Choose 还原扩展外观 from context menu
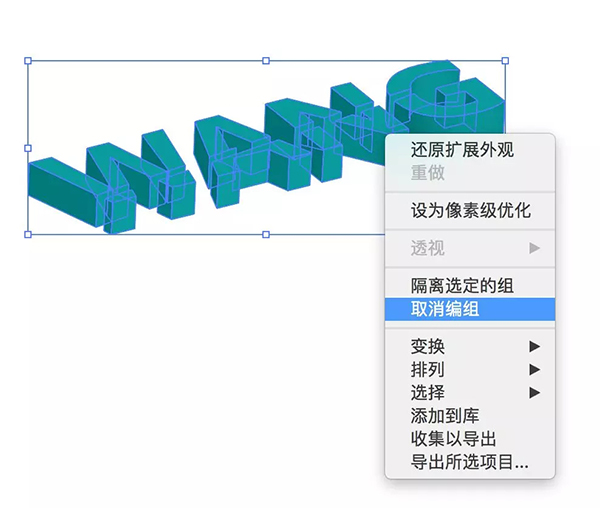This screenshot has height=508, width=600. pos(470,150)
